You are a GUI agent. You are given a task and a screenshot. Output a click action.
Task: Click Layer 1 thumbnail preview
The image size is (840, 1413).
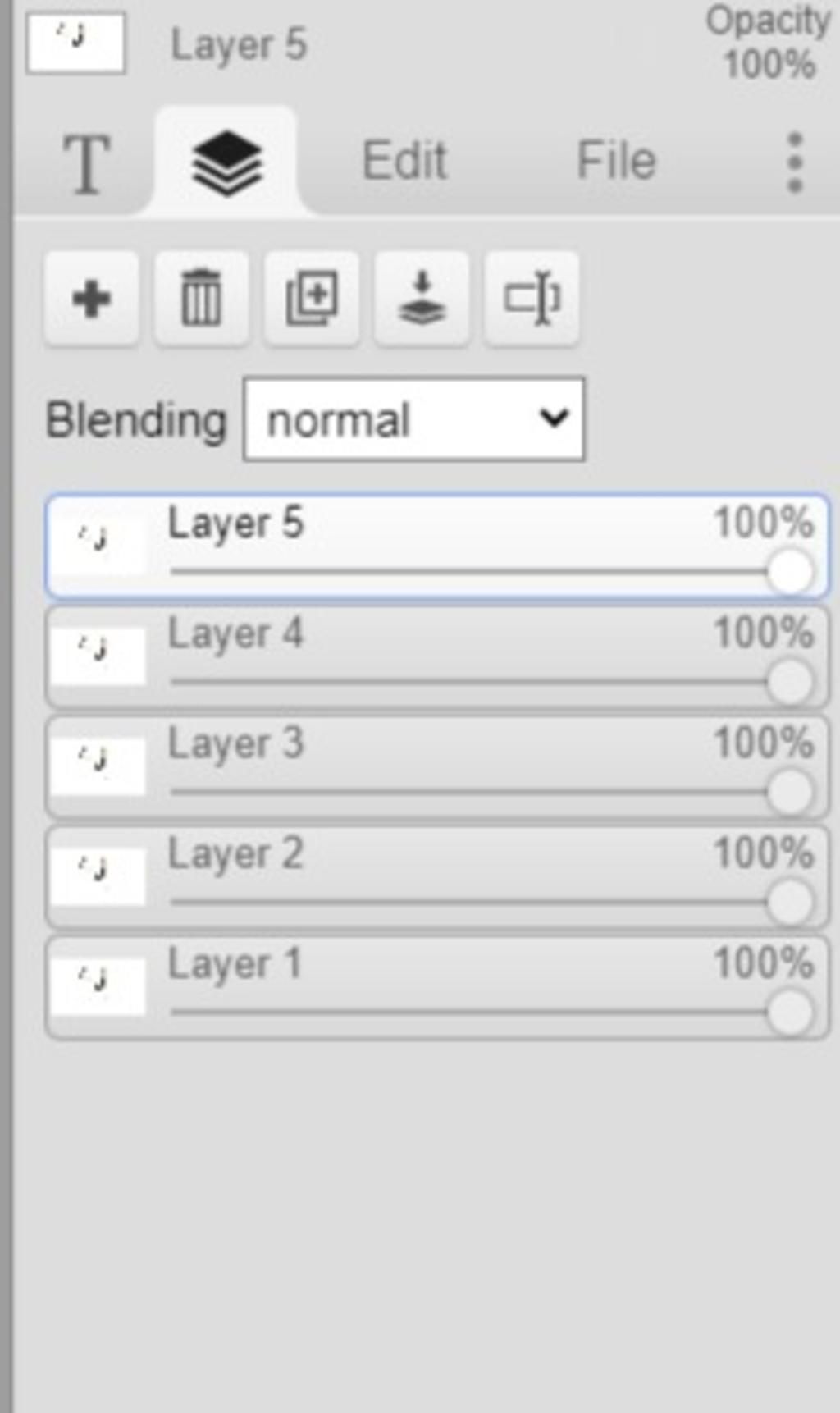click(98, 985)
